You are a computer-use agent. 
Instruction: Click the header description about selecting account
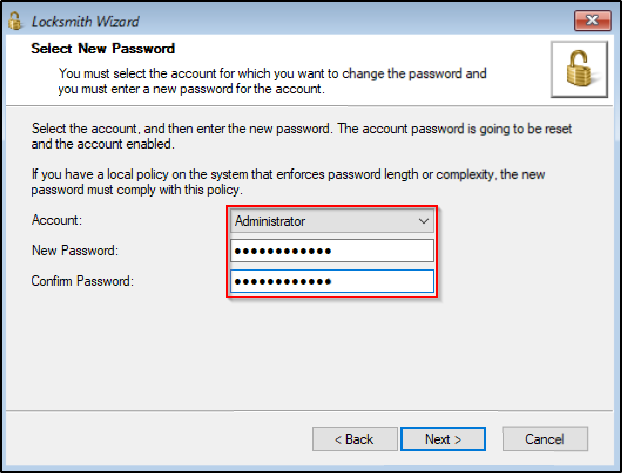(272, 80)
